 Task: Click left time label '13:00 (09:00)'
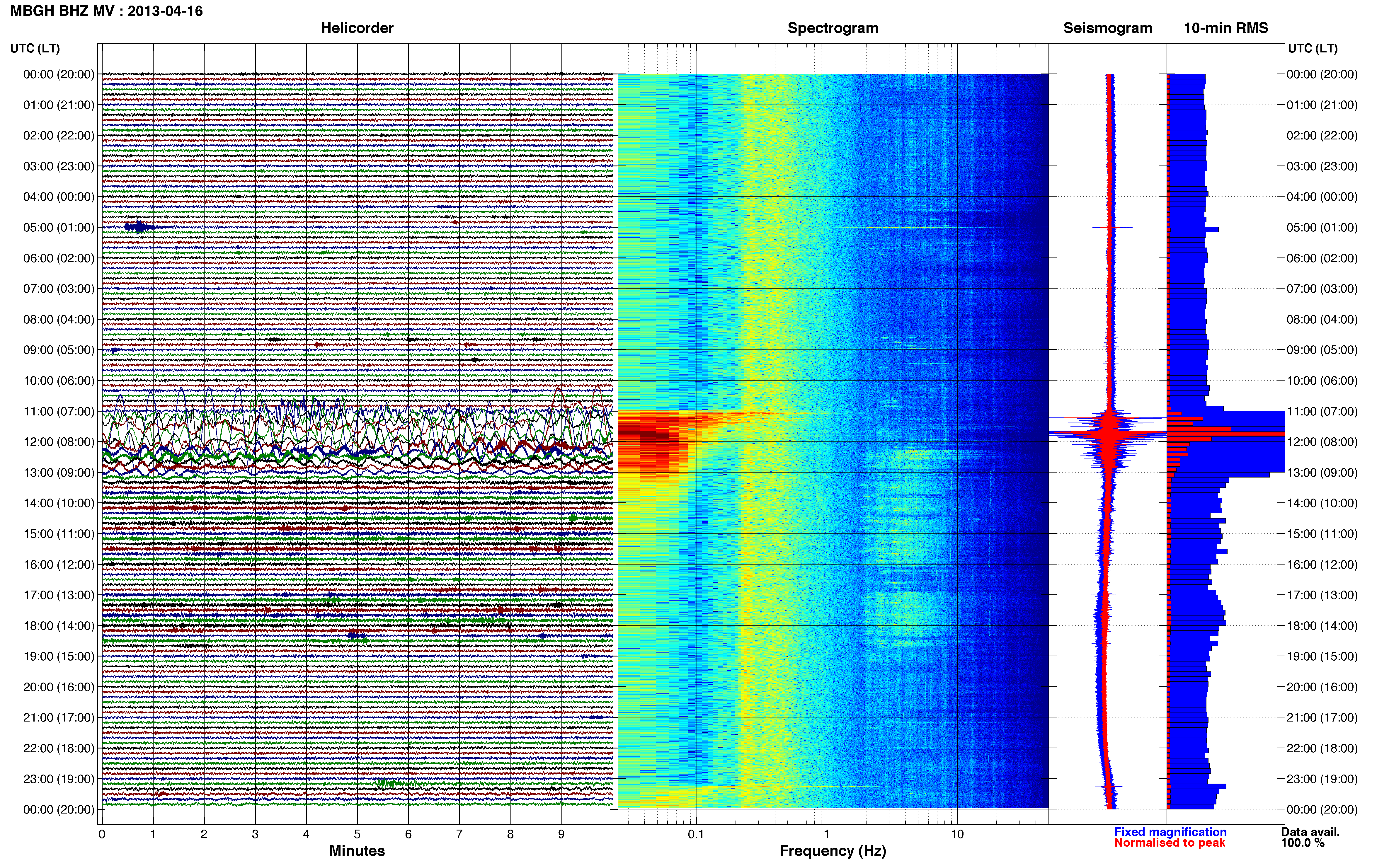coord(59,473)
